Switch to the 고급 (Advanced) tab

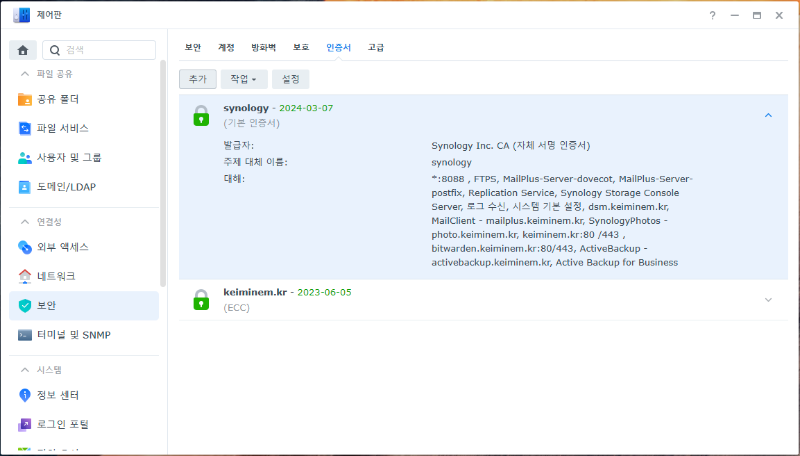tap(376, 47)
